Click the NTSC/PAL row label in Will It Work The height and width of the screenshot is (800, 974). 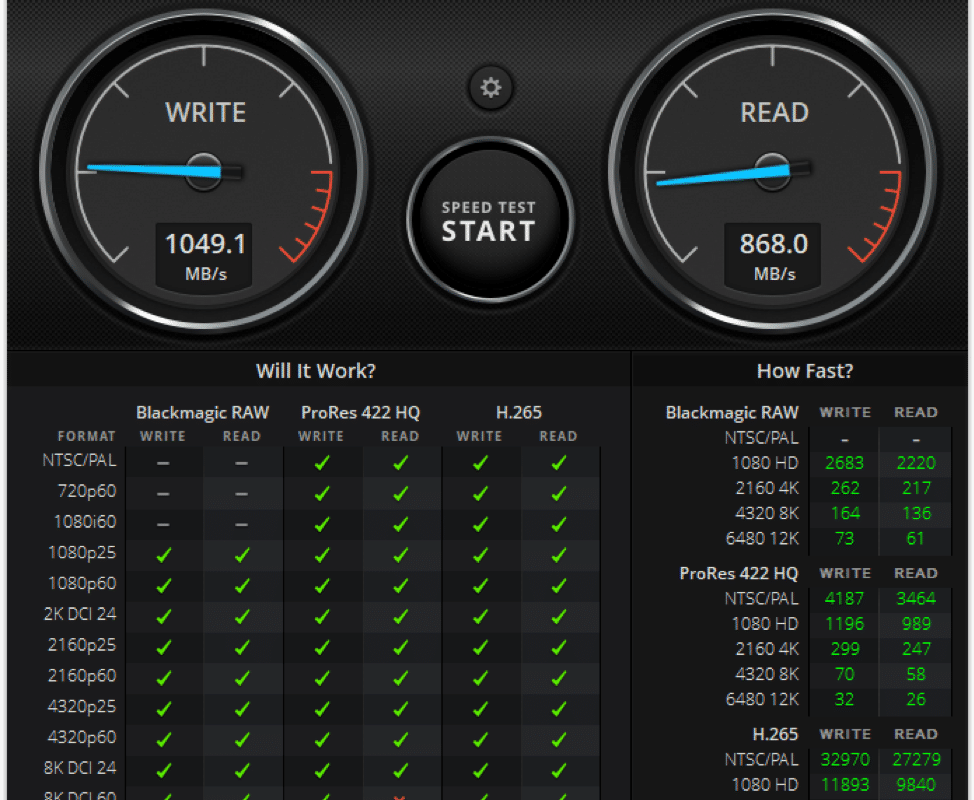79,460
